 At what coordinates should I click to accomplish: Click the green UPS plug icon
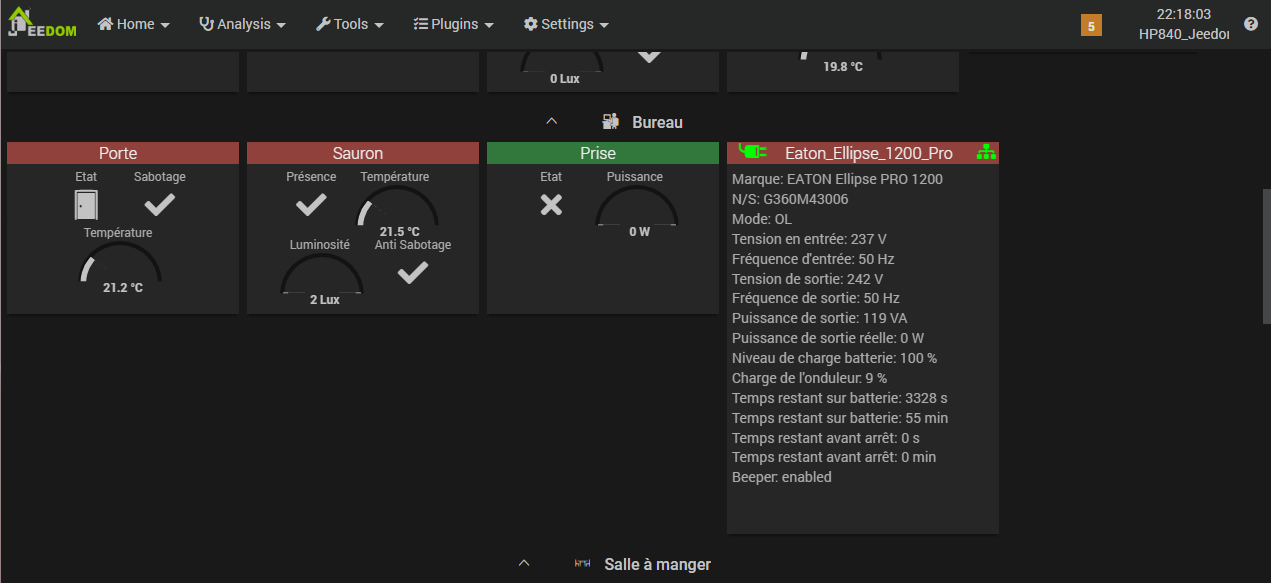click(752, 152)
